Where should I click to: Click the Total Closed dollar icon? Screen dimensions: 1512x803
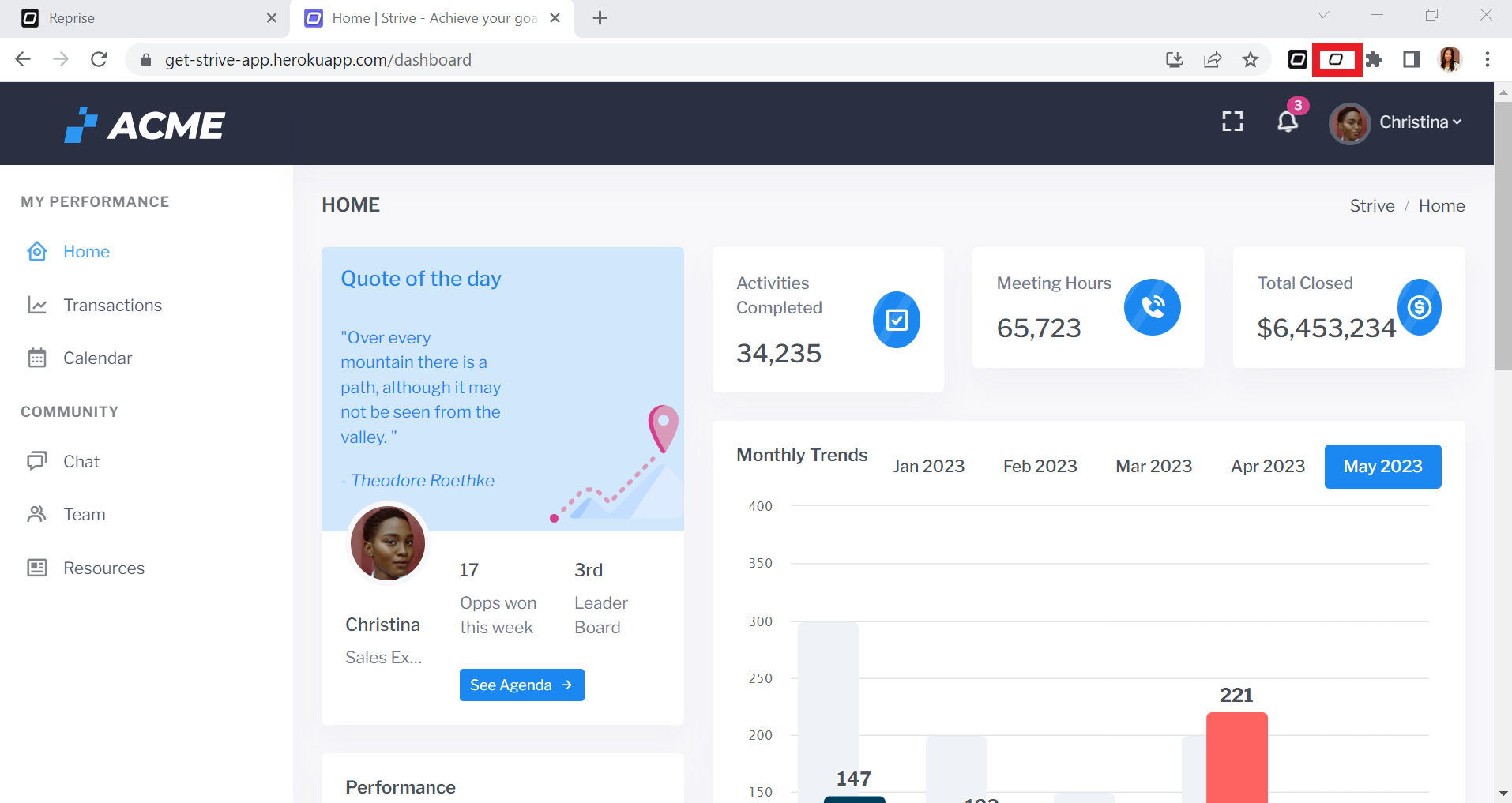coord(1419,307)
